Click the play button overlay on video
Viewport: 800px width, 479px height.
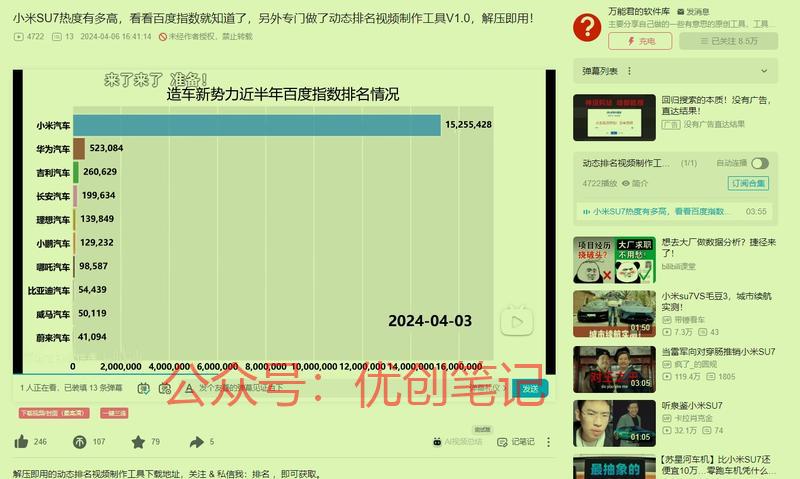click(517, 321)
